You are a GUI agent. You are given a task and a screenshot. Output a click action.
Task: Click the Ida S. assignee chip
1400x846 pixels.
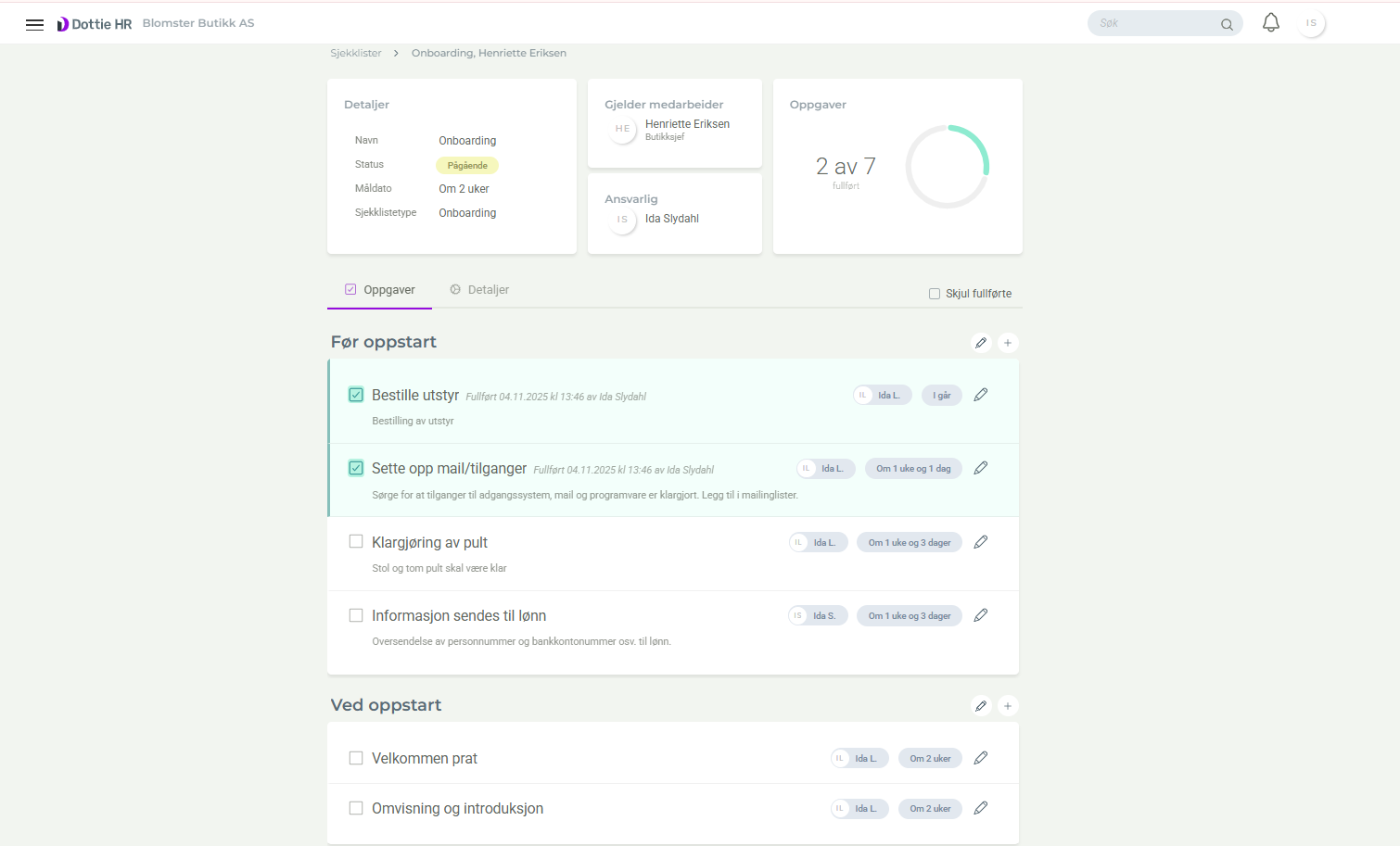click(817, 614)
